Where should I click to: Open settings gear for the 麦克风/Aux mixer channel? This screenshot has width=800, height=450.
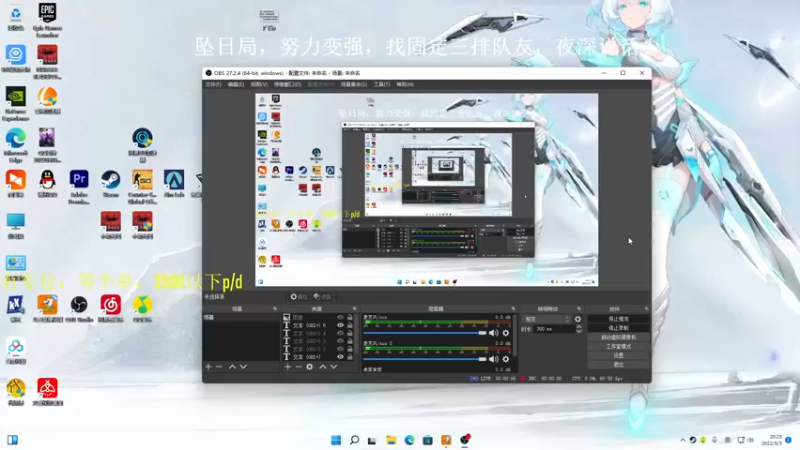pyautogui.click(x=506, y=333)
